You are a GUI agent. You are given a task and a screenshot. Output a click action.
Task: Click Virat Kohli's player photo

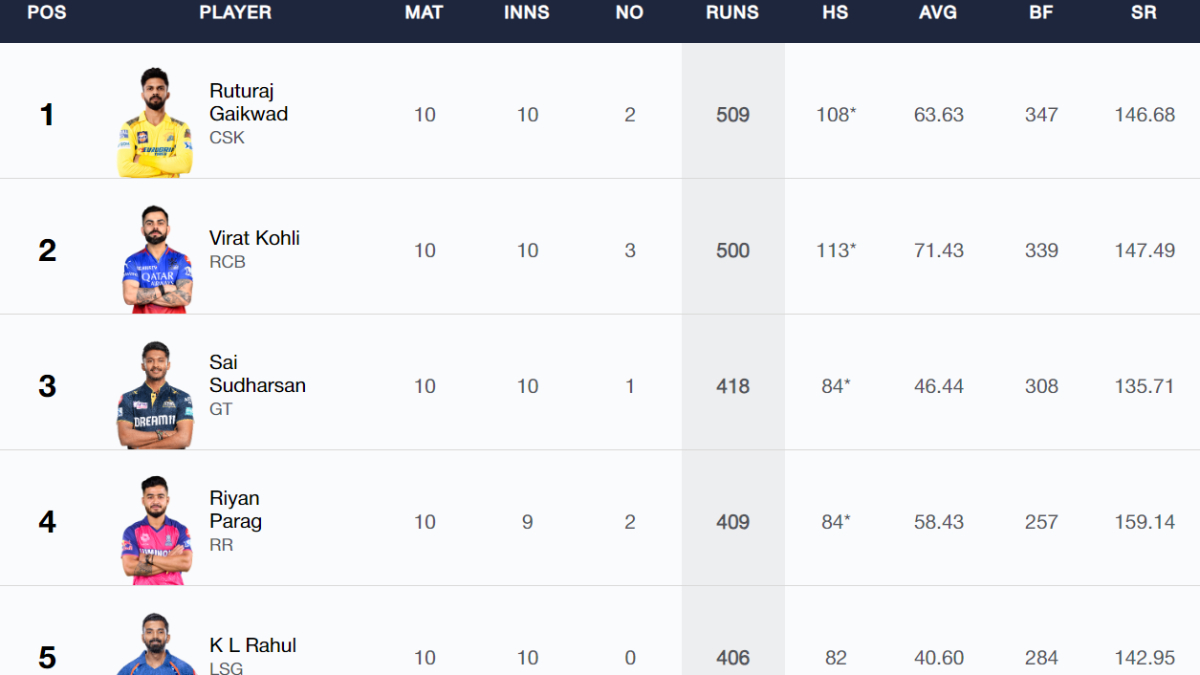coord(155,259)
